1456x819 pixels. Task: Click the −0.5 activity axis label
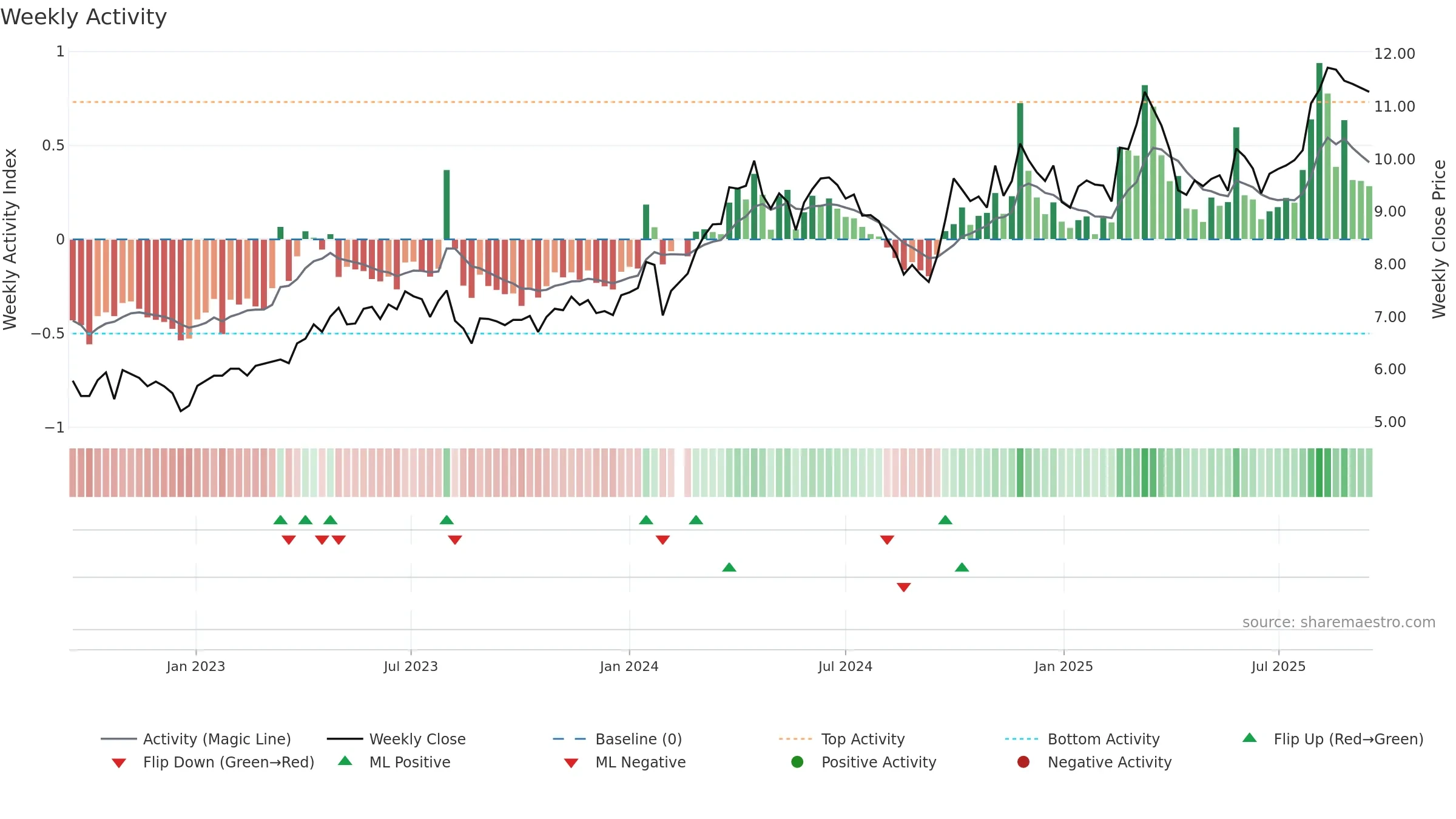[48, 334]
